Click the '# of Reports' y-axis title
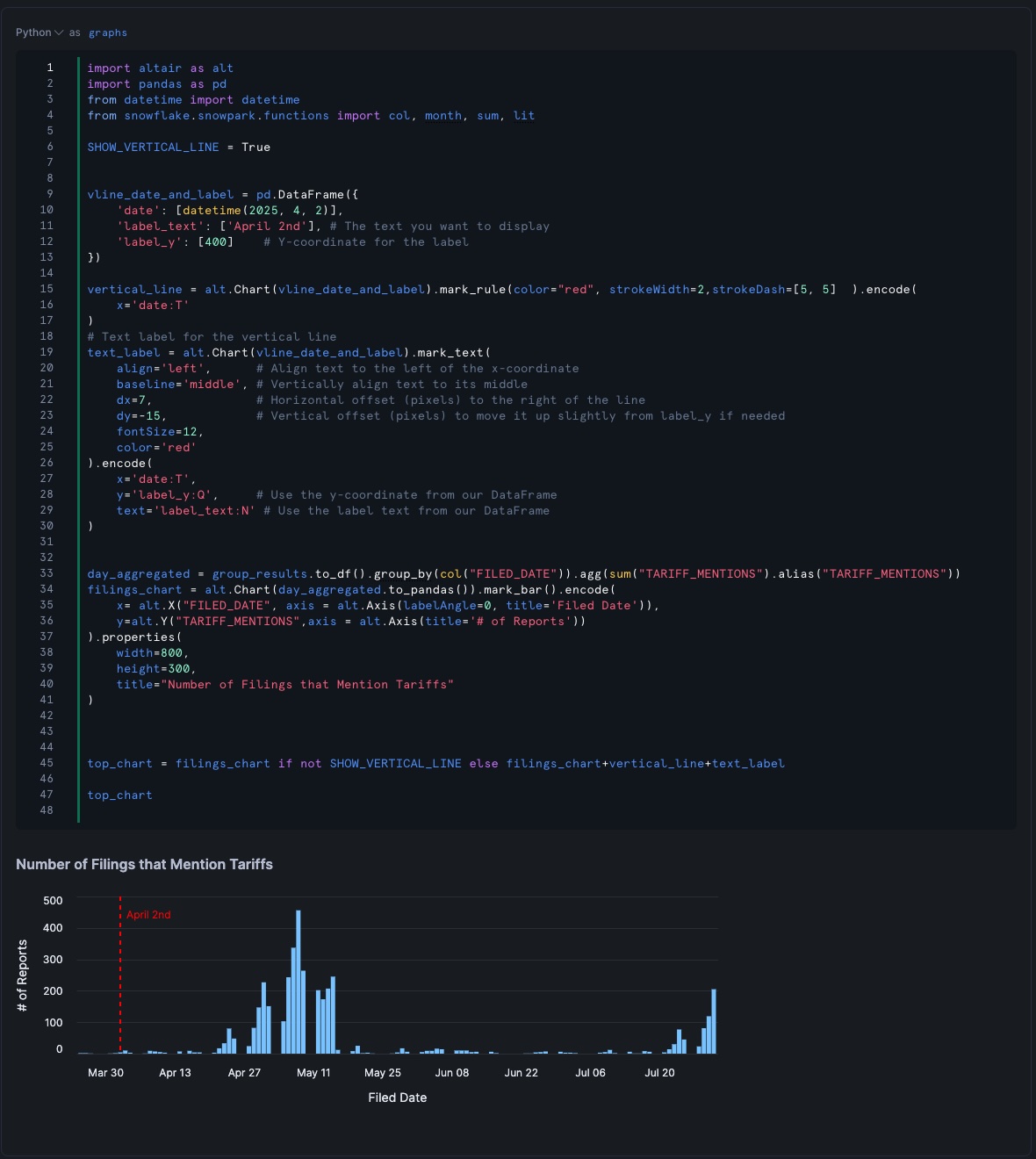Viewport: 1036px width, 1159px height. tap(23, 975)
